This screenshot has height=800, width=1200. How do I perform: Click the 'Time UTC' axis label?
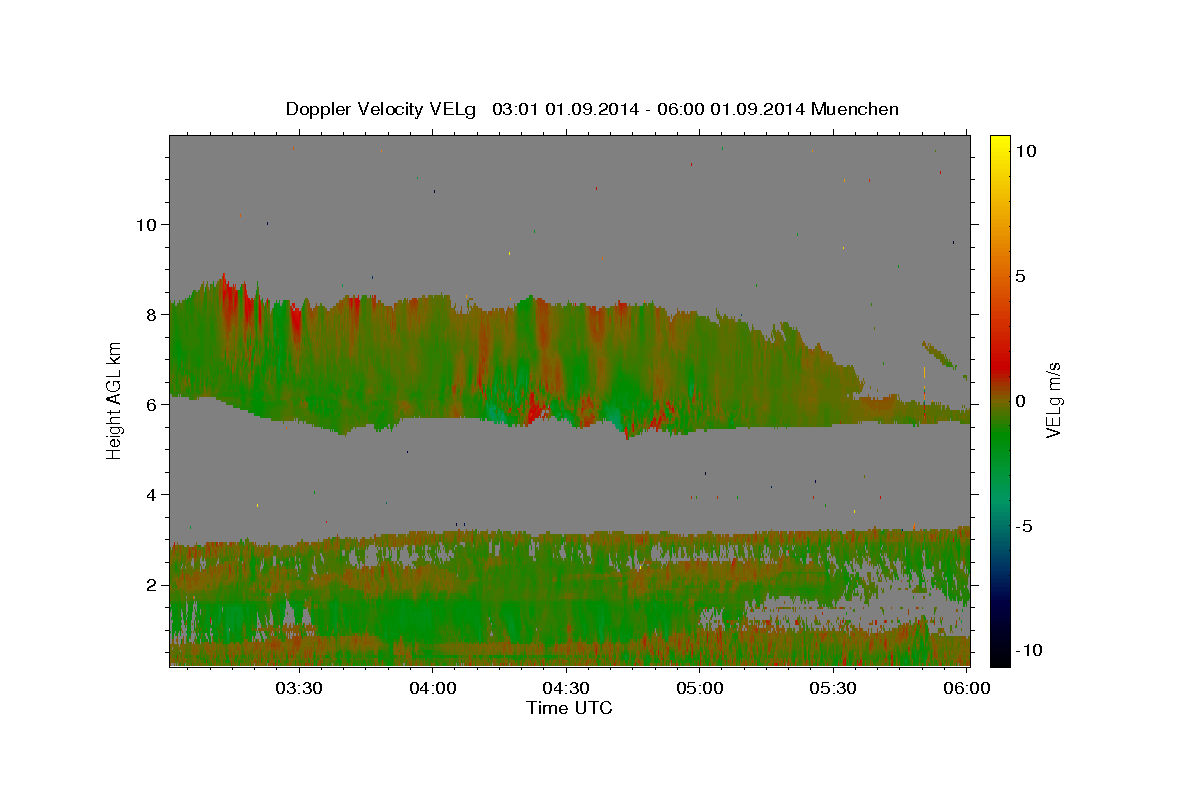pyautogui.click(x=569, y=708)
